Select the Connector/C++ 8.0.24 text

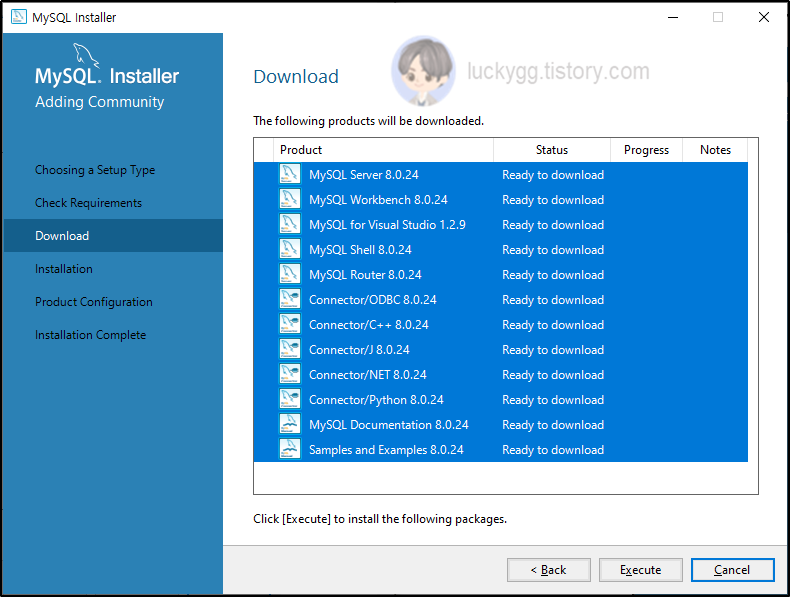click(x=369, y=325)
